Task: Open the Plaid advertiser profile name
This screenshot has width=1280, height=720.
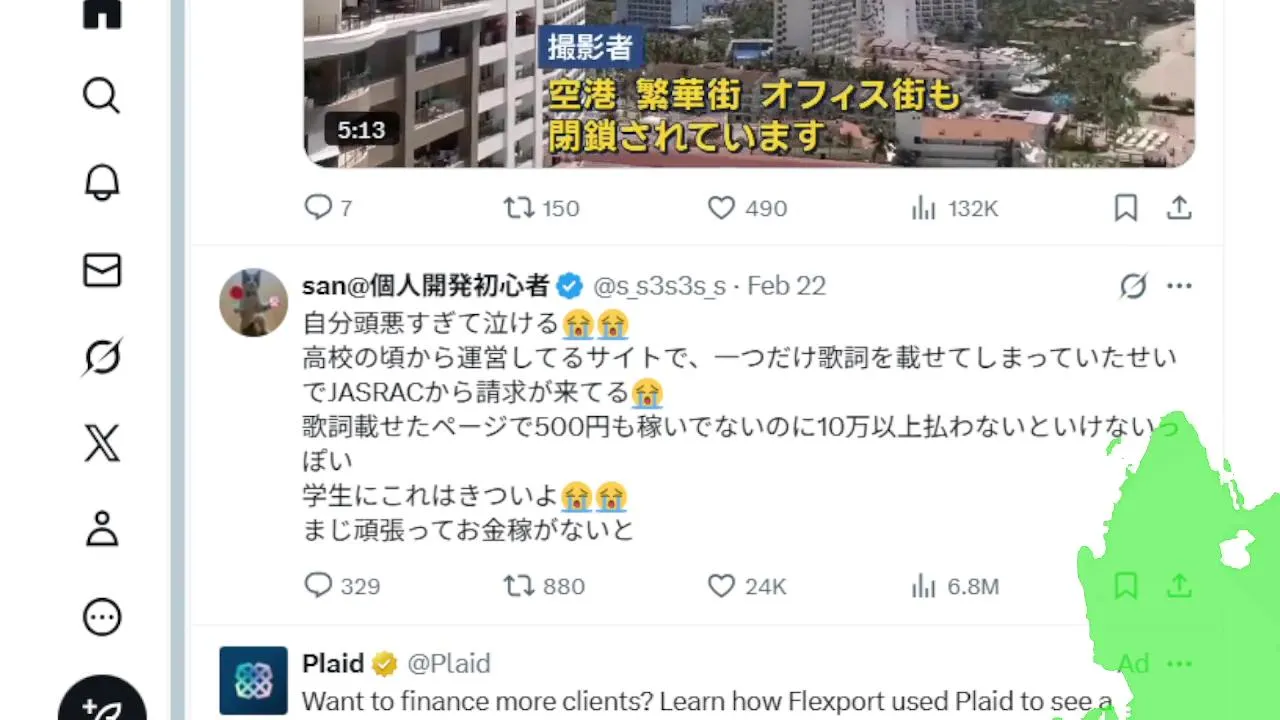Action: click(x=333, y=663)
